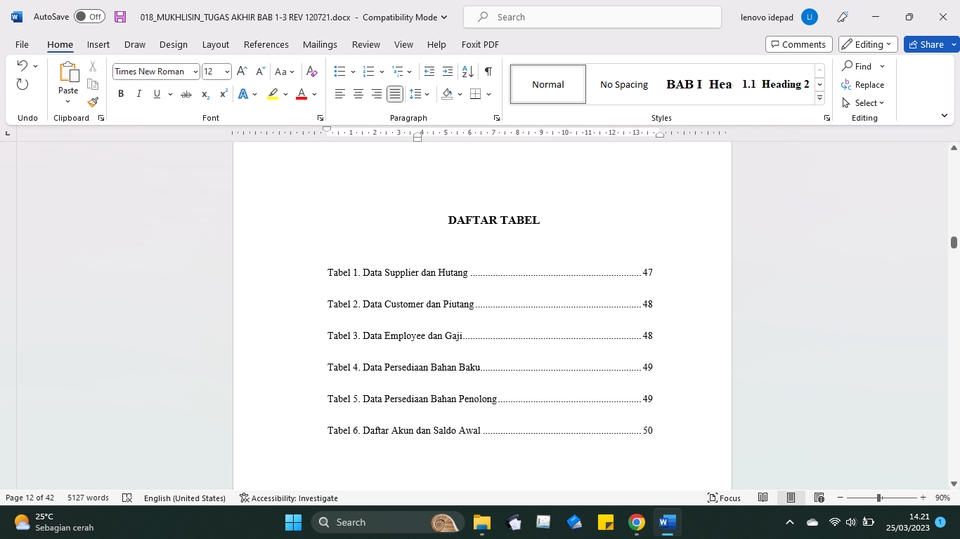Viewport: 960px width, 539px height.
Task: Toggle bold formatting
Action: click(x=121, y=94)
